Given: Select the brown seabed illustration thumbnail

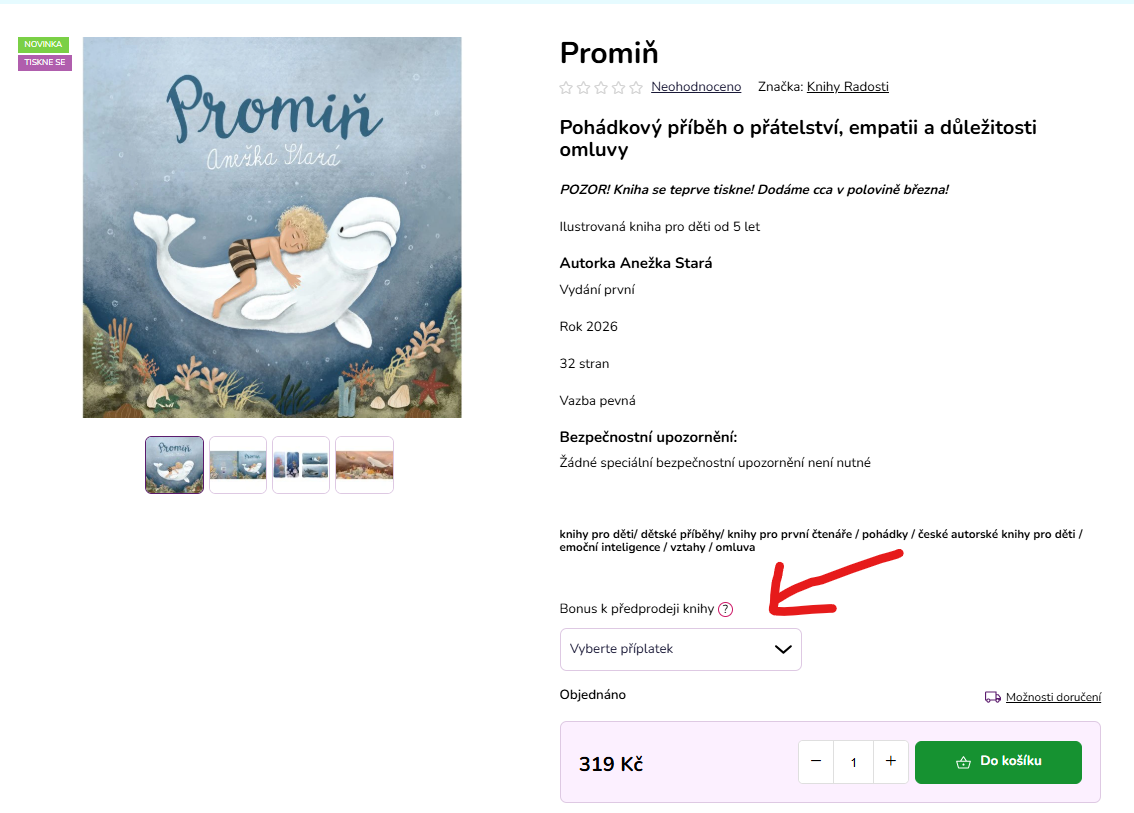Looking at the screenshot, I should 364,465.
